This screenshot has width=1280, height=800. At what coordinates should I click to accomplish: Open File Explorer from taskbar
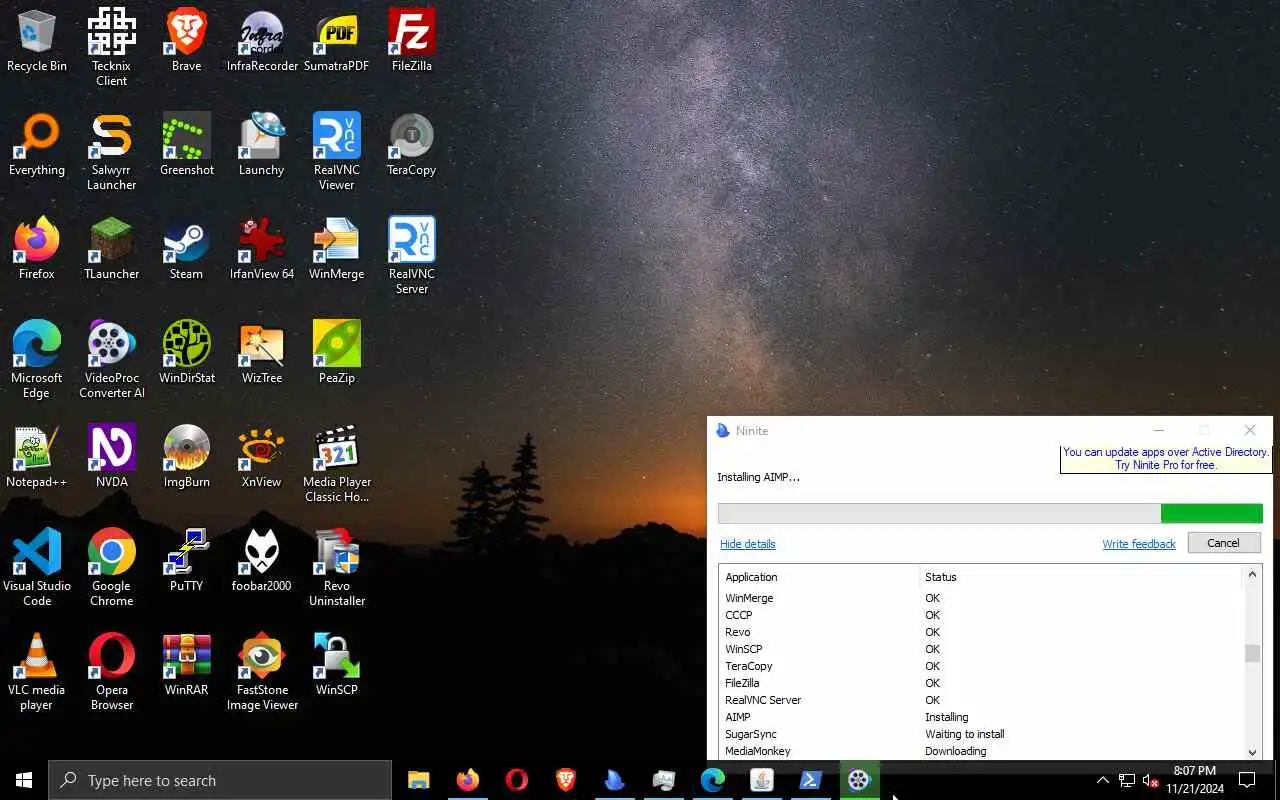[x=419, y=780]
